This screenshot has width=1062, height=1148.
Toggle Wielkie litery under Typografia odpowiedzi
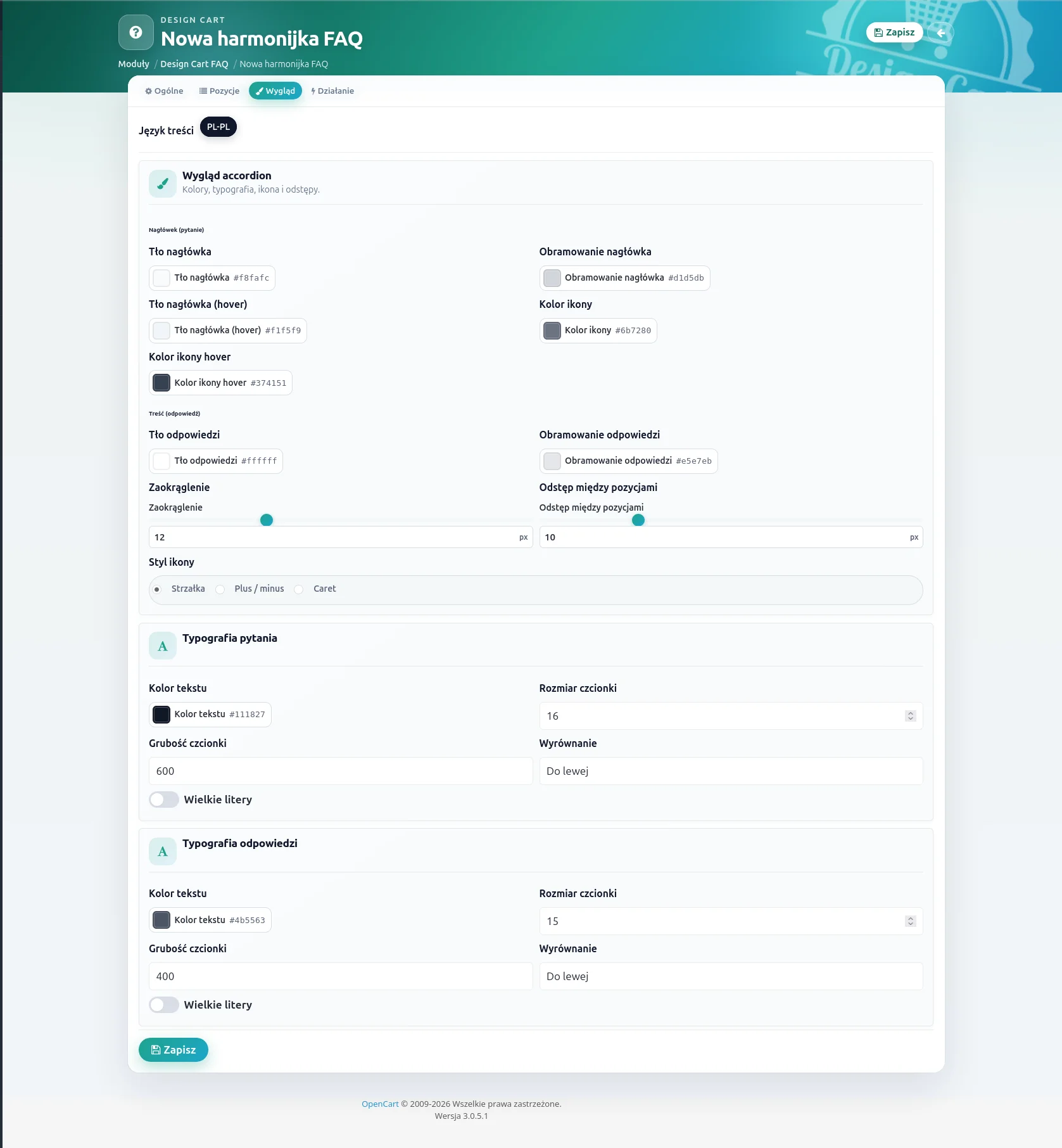point(164,1005)
